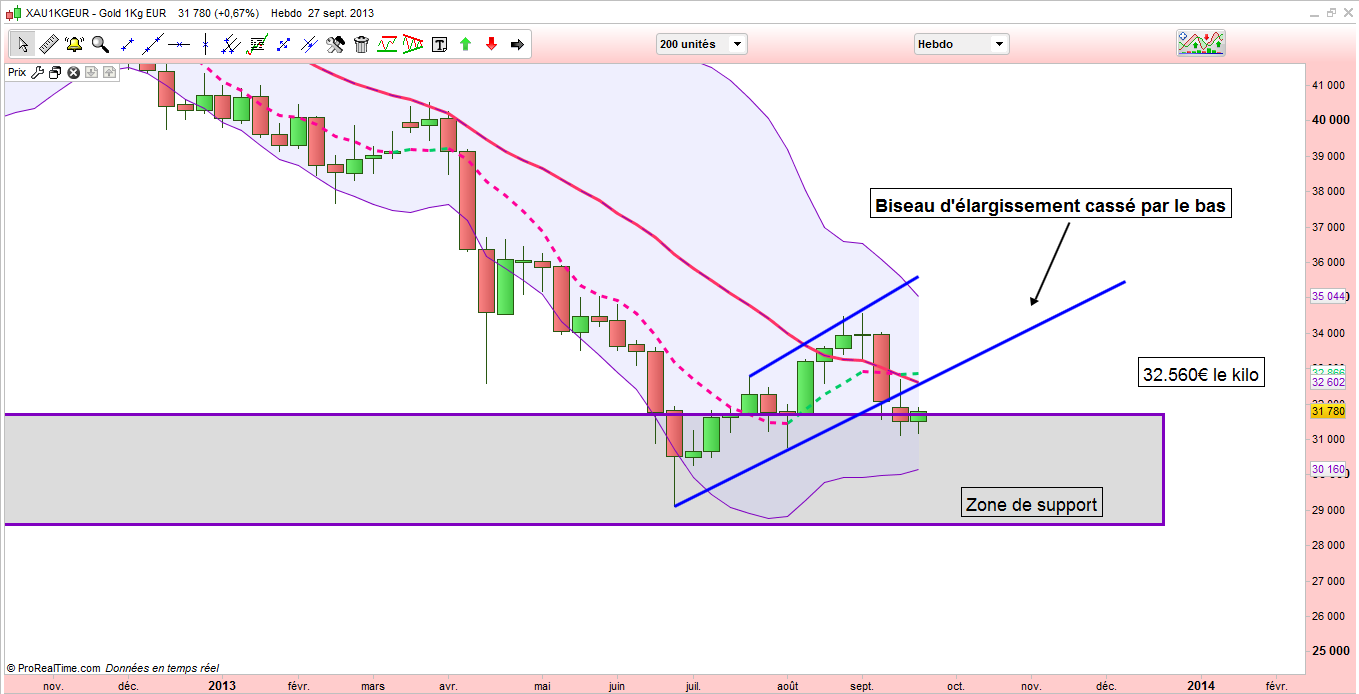This screenshot has width=1359, height=694.
Task: Click the '32.560€ le kilo' label
Action: pyautogui.click(x=1202, y=375)
